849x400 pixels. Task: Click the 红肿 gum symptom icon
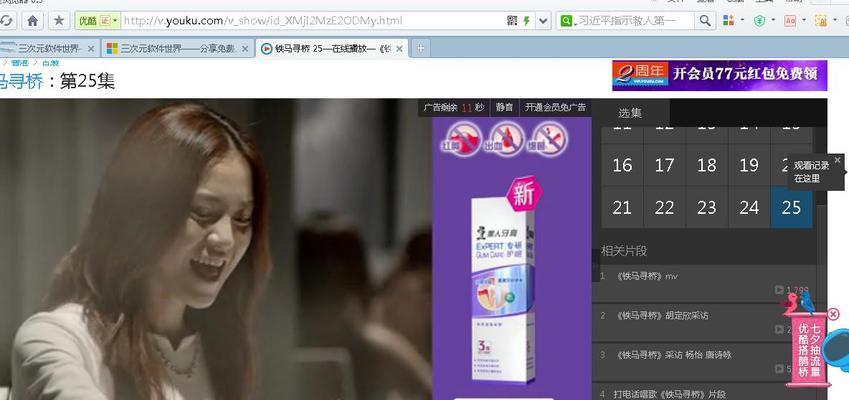pyautogui.click(x=464, y=138)
